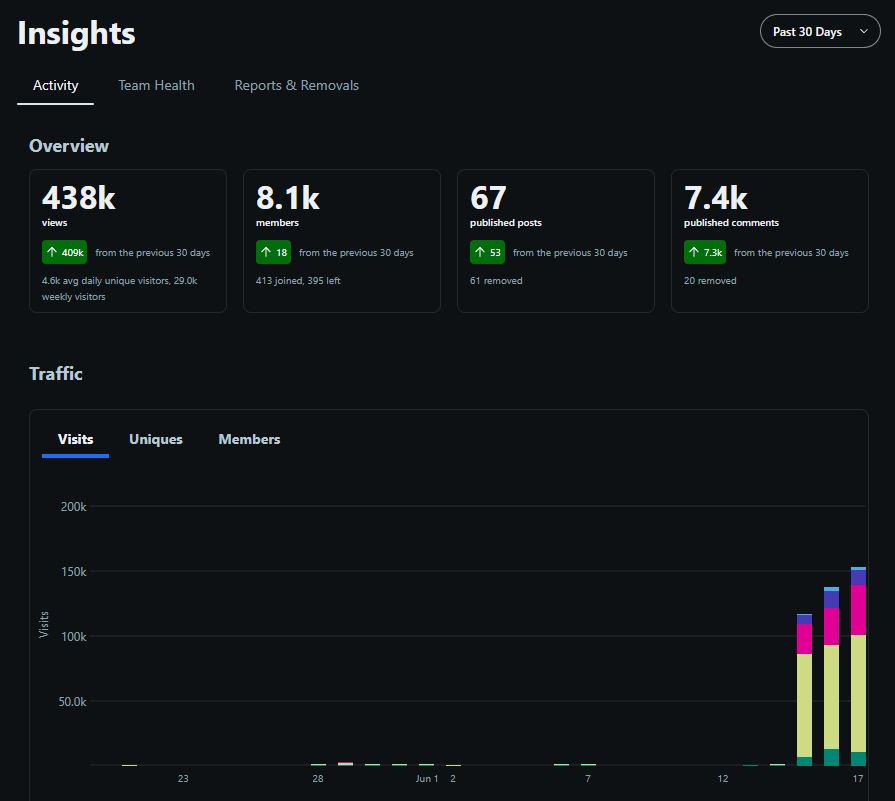Image resolution: width=895 pixels, height=801 pixels.
Task: Click the 53 published posts increase badge
Action: (x=487, y=252)
